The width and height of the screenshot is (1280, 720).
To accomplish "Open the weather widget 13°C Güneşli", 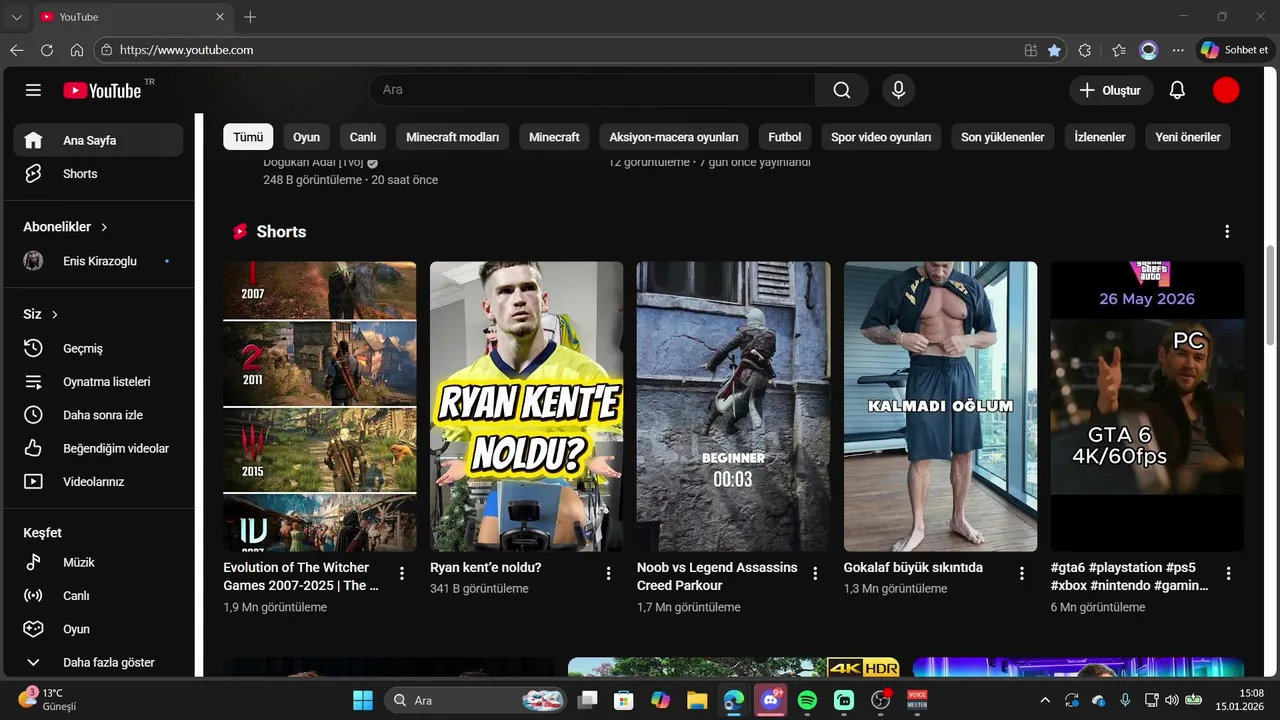I will (x=47, y=699).
